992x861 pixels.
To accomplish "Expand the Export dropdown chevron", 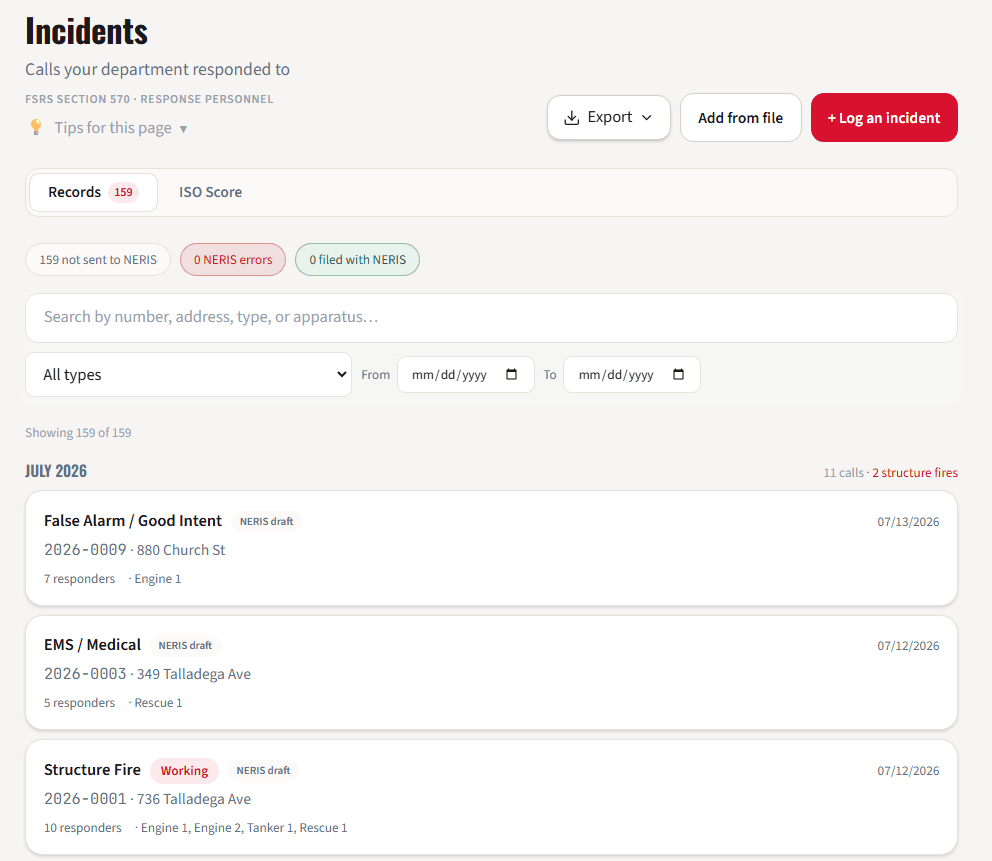I will 647,118.
